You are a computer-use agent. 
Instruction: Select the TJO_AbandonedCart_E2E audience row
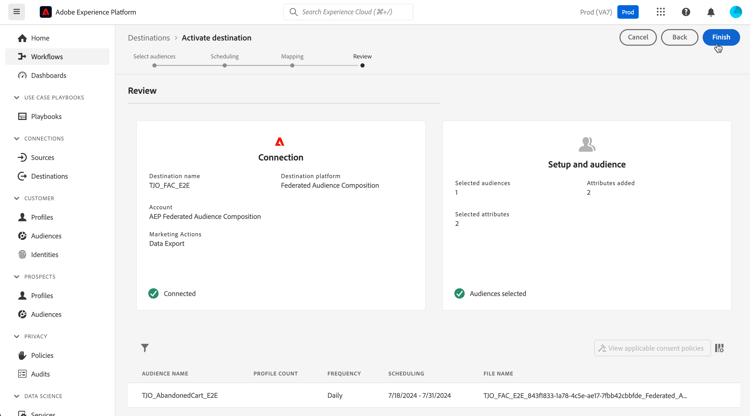(x=434, y=395)
